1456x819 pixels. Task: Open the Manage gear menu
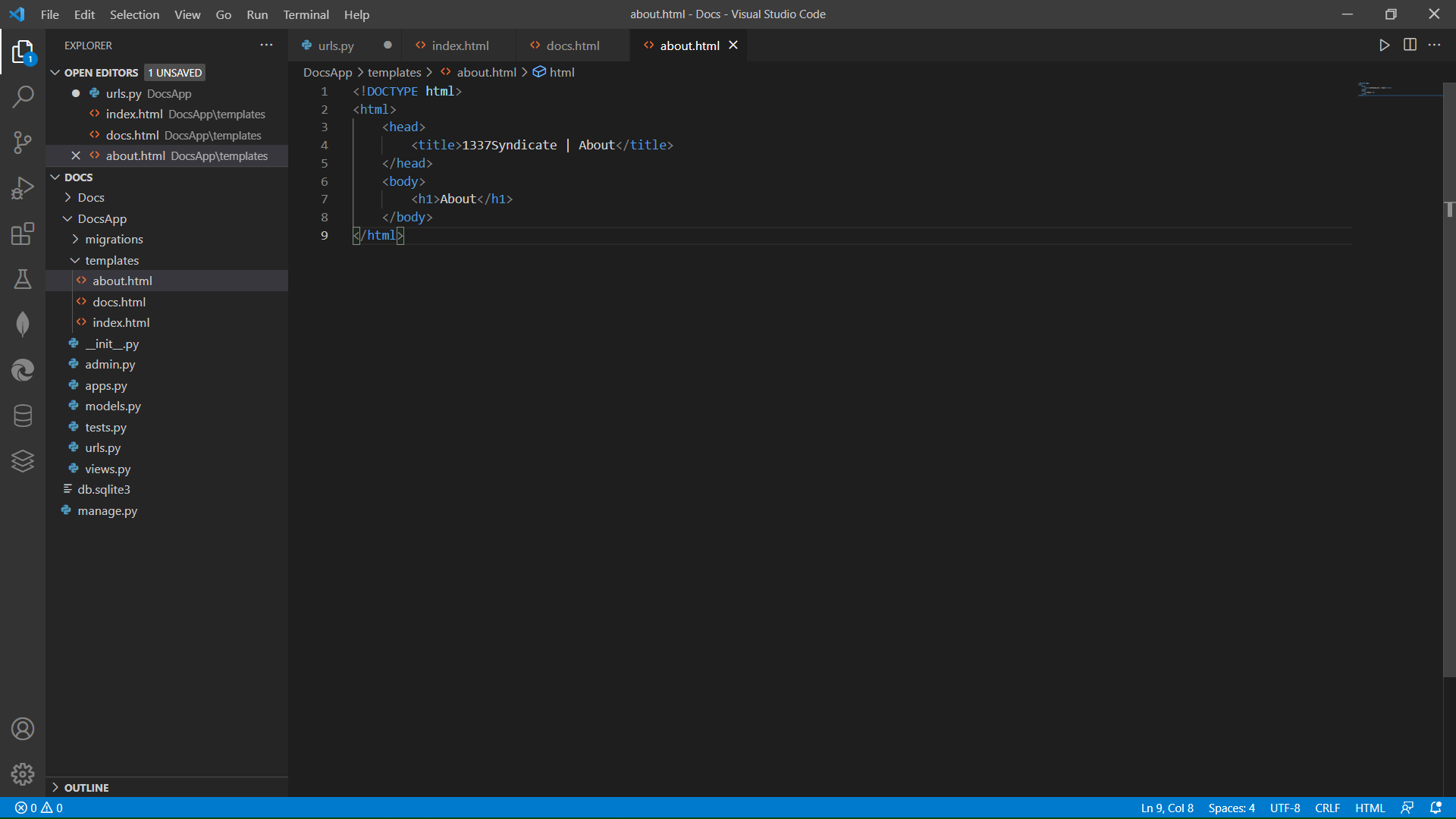pyautogui.click(x=23, y=773)
